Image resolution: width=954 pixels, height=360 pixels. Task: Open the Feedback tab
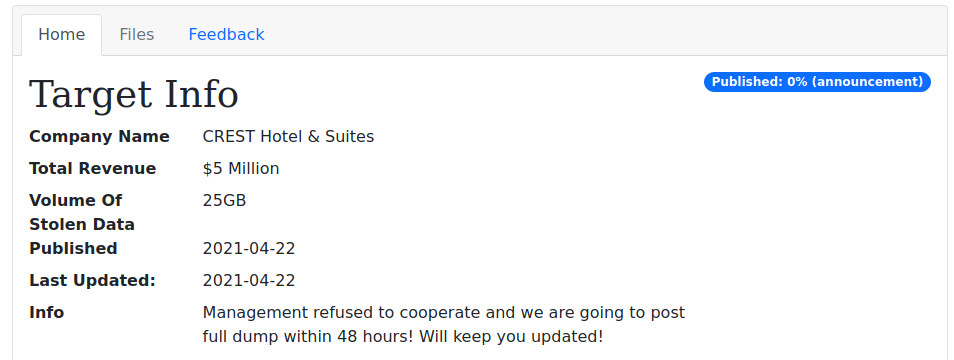point(226,35)
